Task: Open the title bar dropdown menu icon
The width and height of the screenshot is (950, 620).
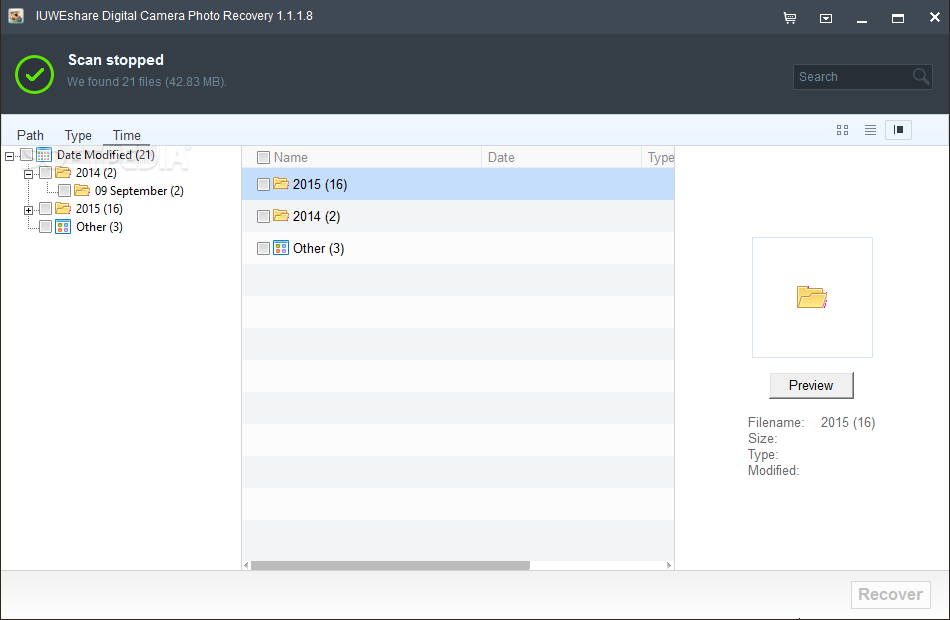Action: click(x=826, y=18)
